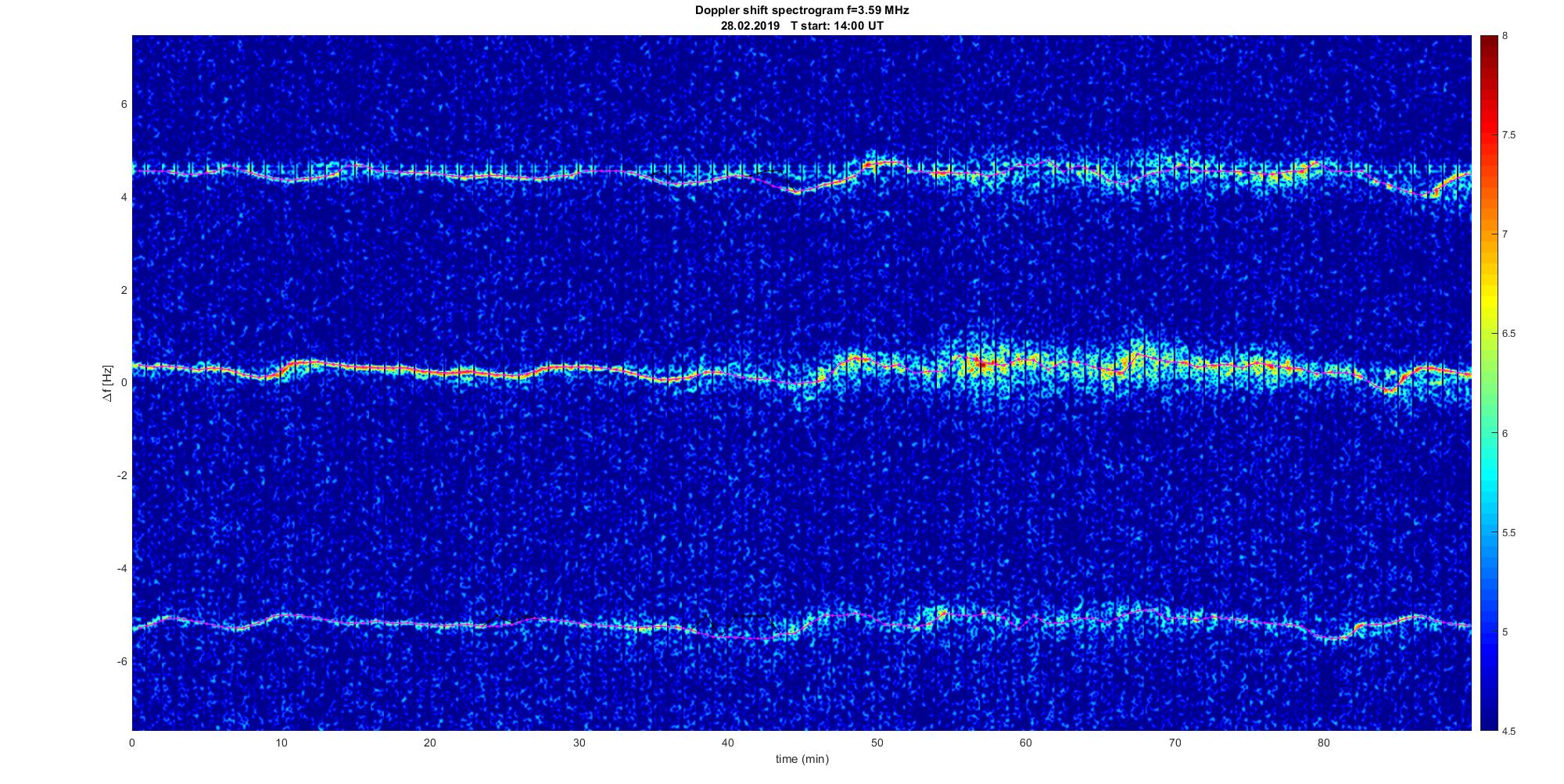This screenshot has width=1564, height=784.
Task: Click x-axis tick label '0'
Action: [x=132, y=743]
